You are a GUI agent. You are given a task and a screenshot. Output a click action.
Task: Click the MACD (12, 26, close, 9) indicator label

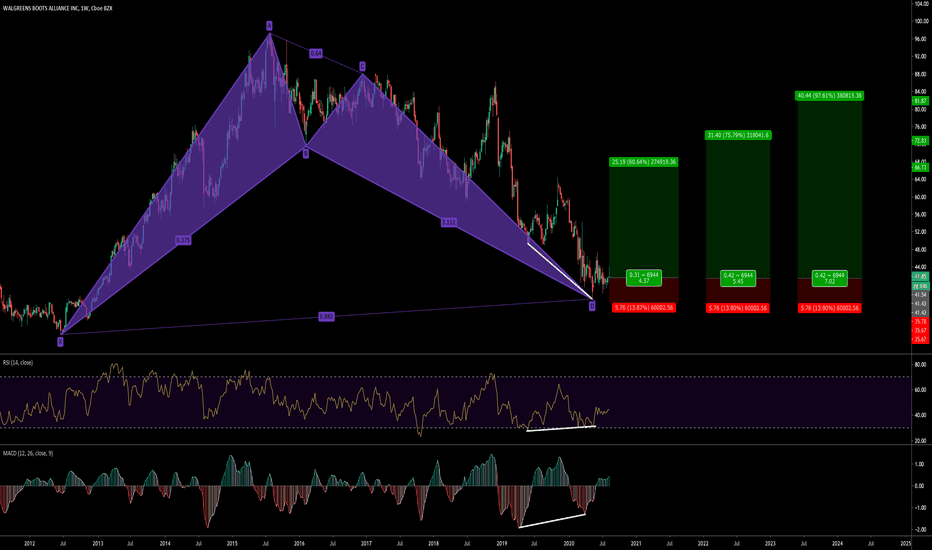pyautogui.click(x=27, y=453)
